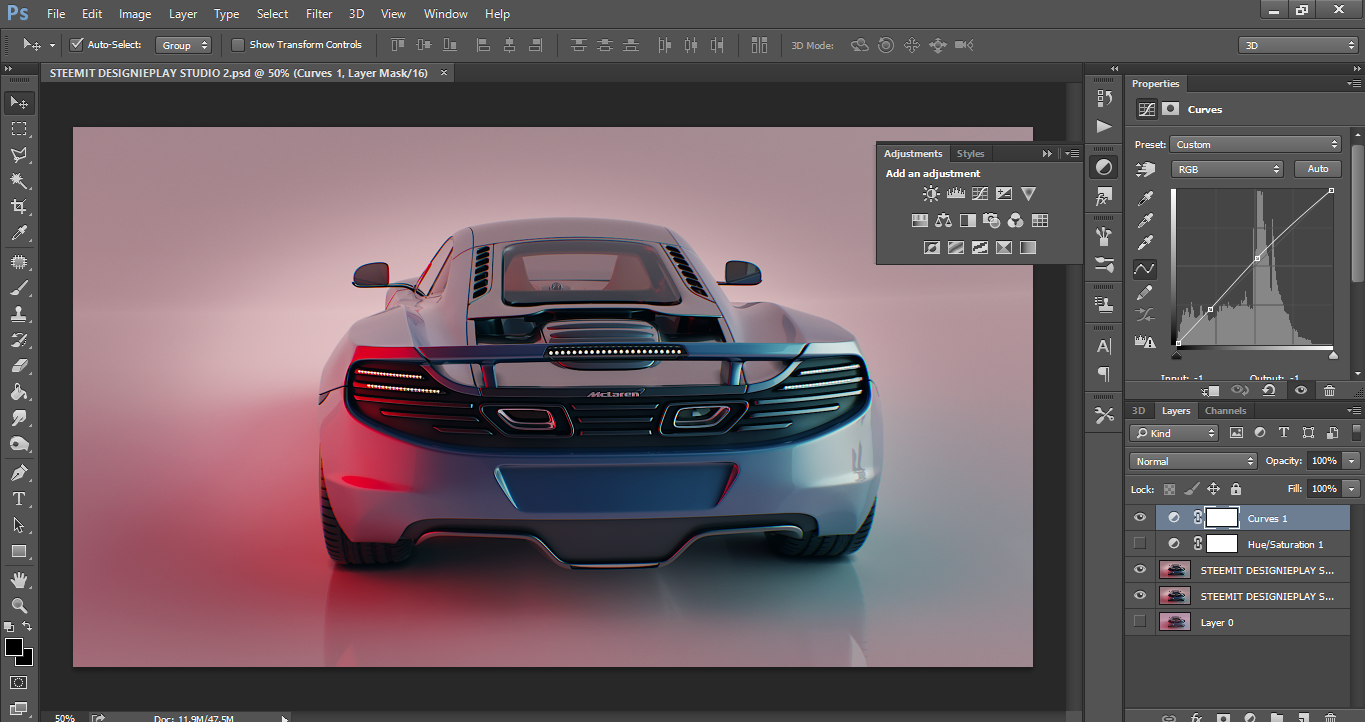The height and width of the screenshot is (722, 1365).
Task: Open the Curves Preset dropdown
Action: click(x=1256, y=144)
